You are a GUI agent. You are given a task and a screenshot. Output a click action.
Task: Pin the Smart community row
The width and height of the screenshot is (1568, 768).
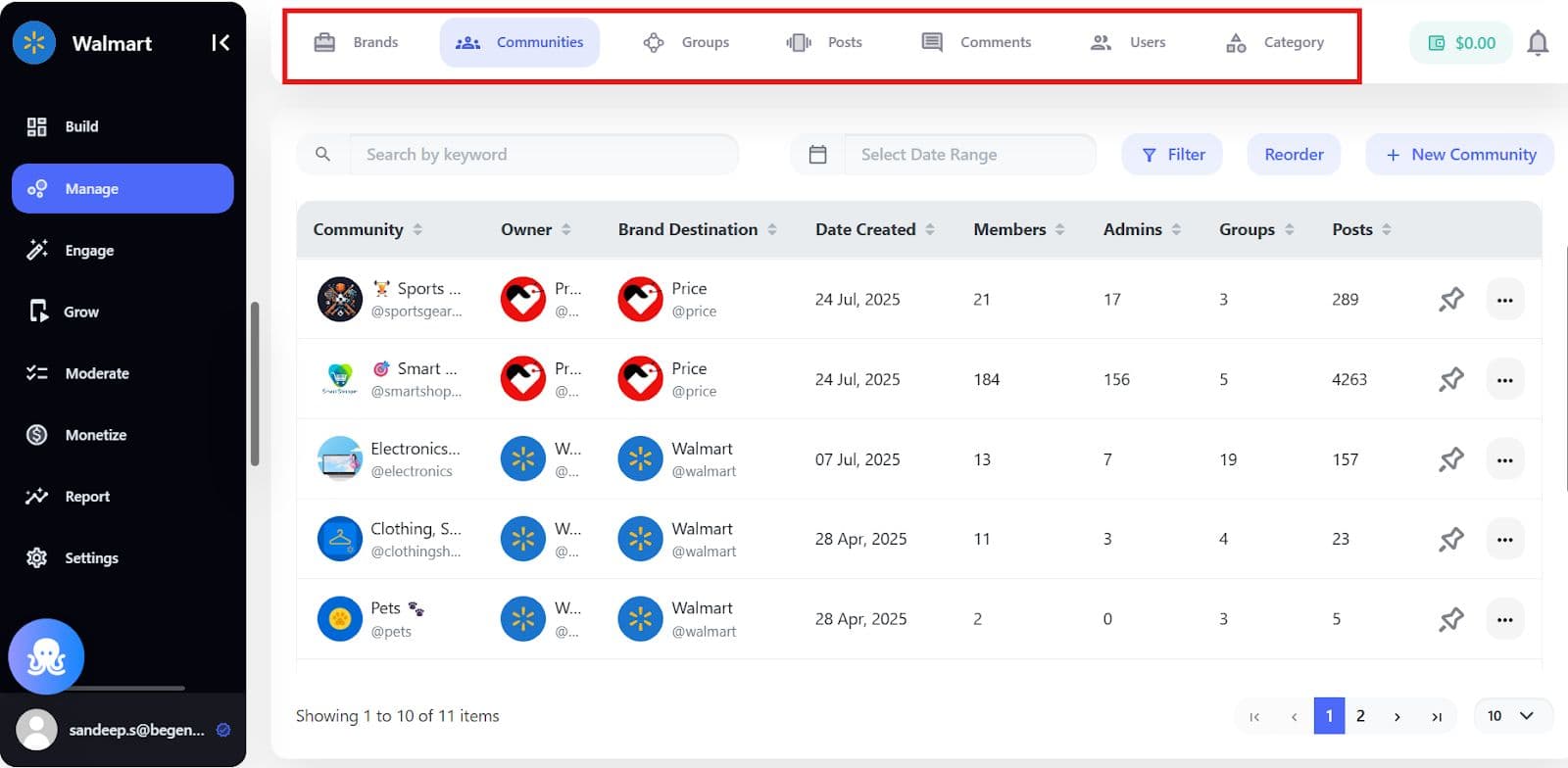pos(1451,379)
